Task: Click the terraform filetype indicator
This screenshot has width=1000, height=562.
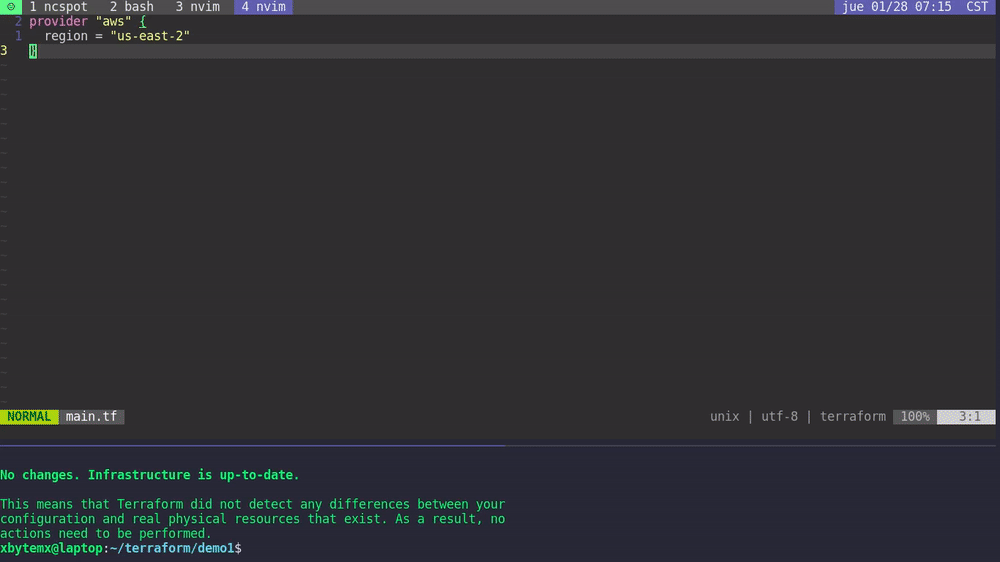Action: (x=853, y=417)
